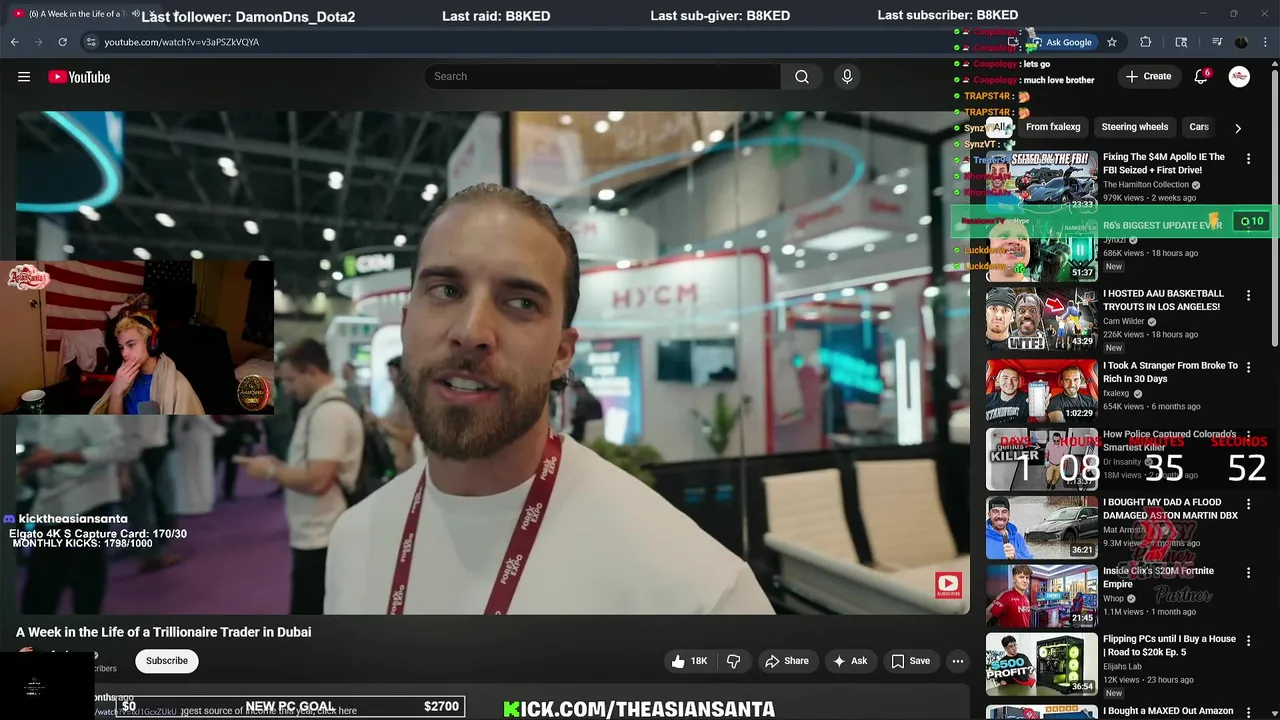1280x720 pixels.
Task: Click the Ask button under the video
Action: tap(849, 661)
